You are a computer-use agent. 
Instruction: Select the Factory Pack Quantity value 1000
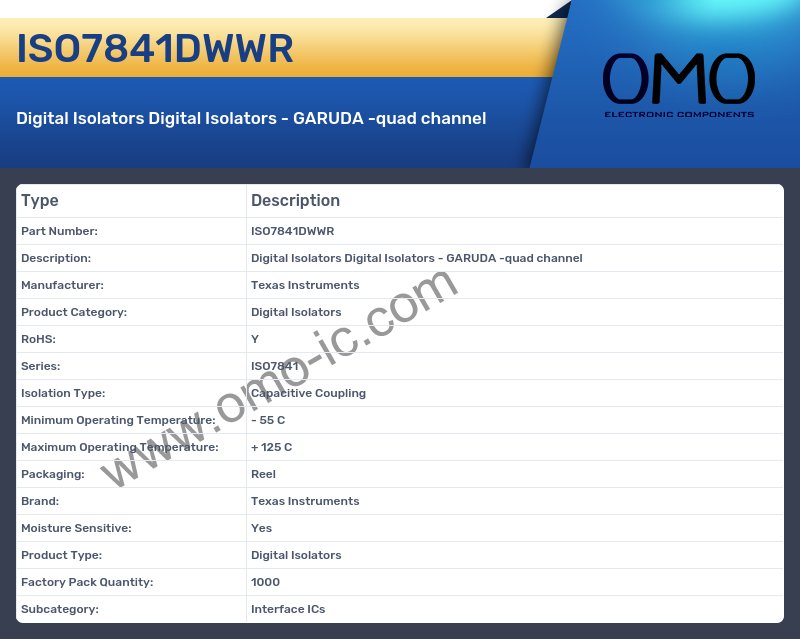[x=263, y=582]
